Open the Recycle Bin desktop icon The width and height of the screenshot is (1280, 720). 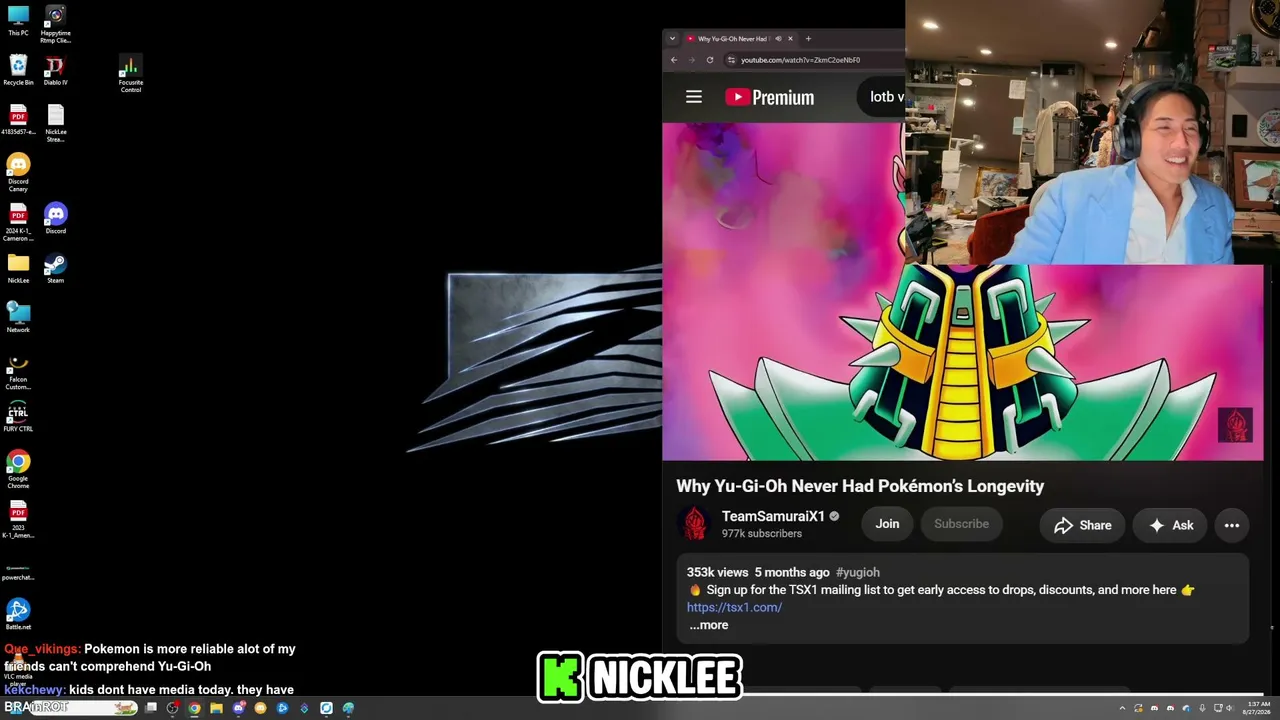[x=18, y=70]
